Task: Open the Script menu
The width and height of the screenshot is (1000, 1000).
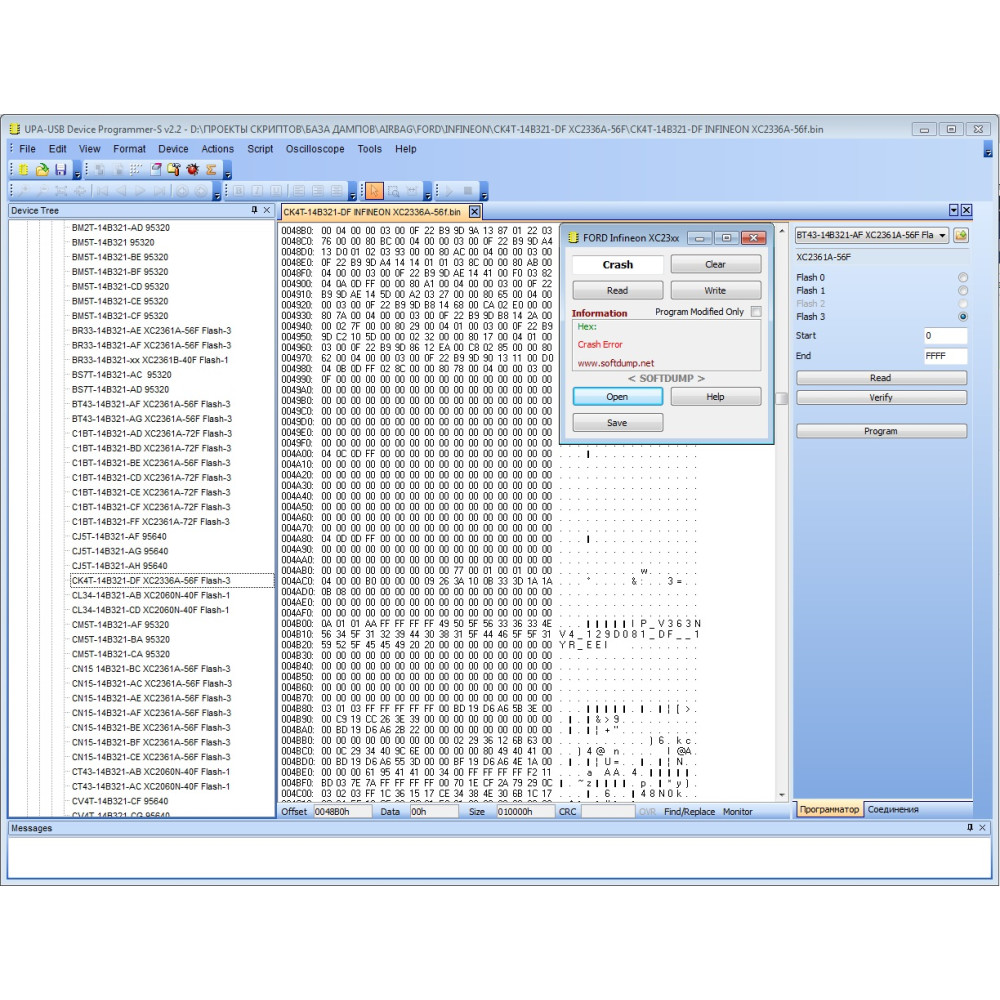Action: click(x=260, y=149)
